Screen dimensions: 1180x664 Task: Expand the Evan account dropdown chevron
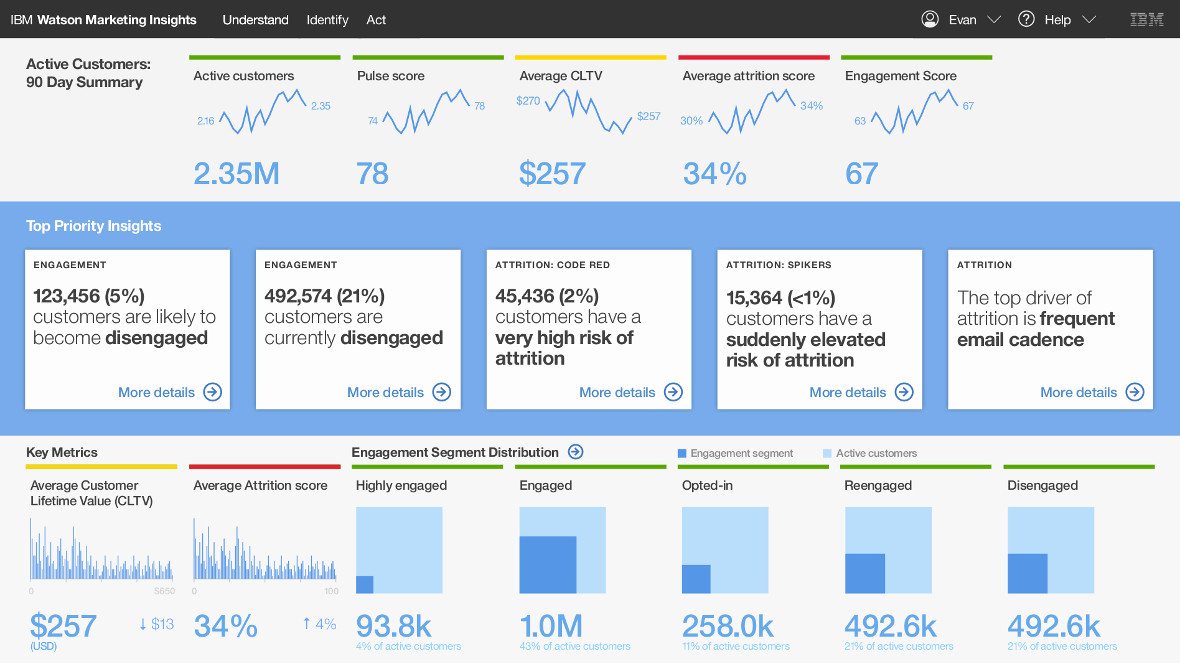[994, 20]
